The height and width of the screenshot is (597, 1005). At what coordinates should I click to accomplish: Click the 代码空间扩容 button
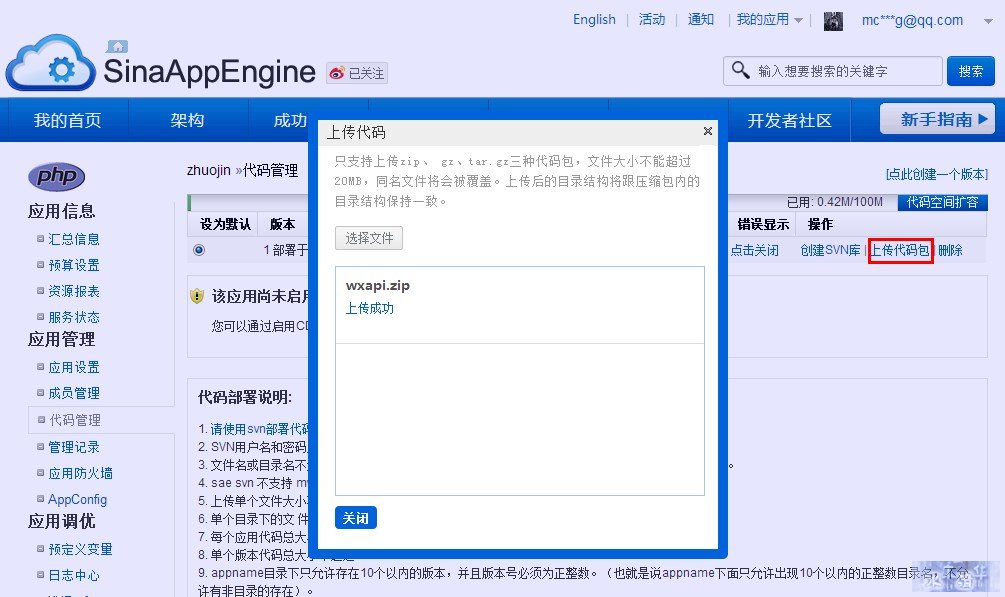[942, 203]
